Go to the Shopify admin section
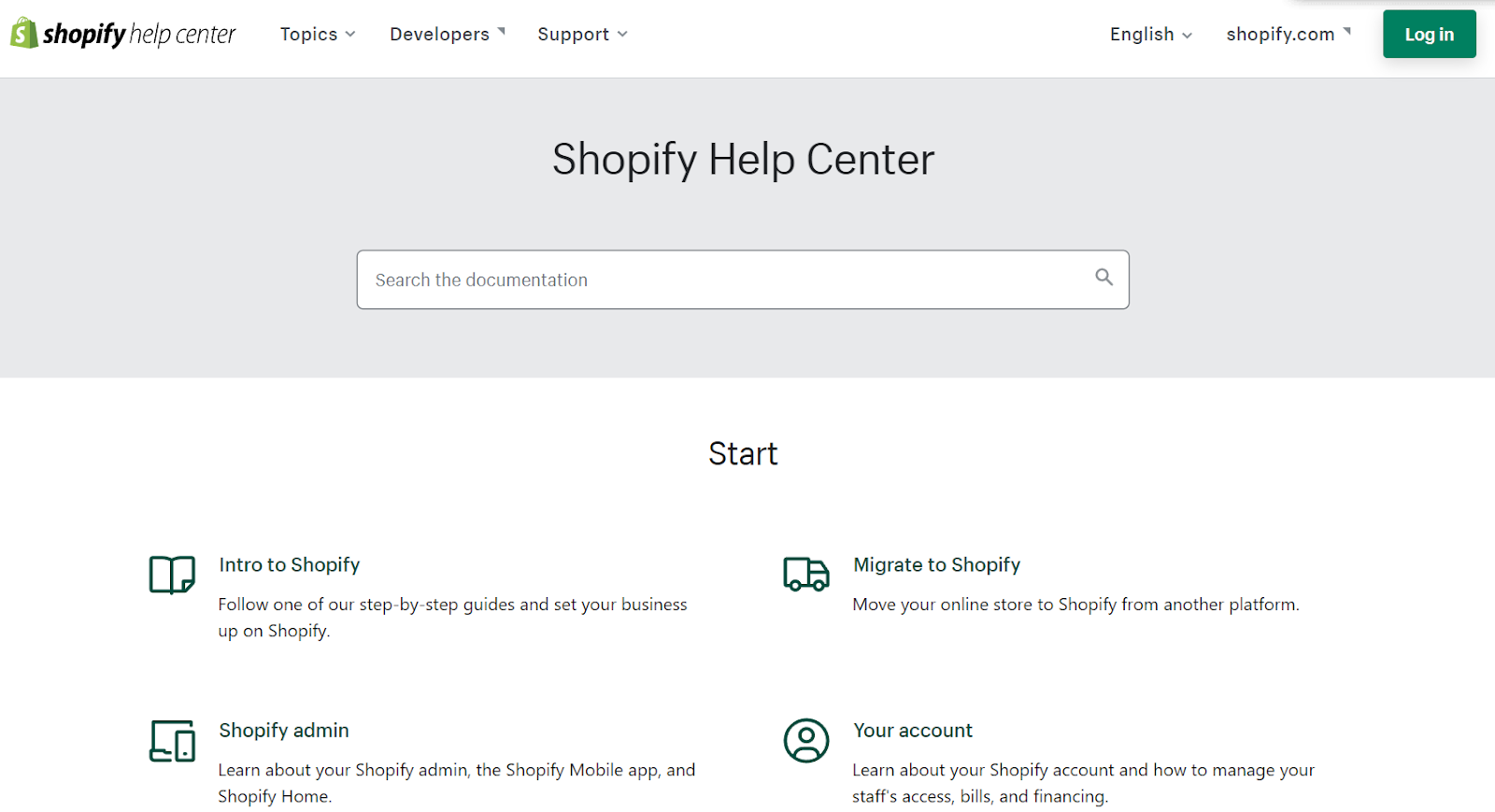1495x812 pixels. click(284, 730)
